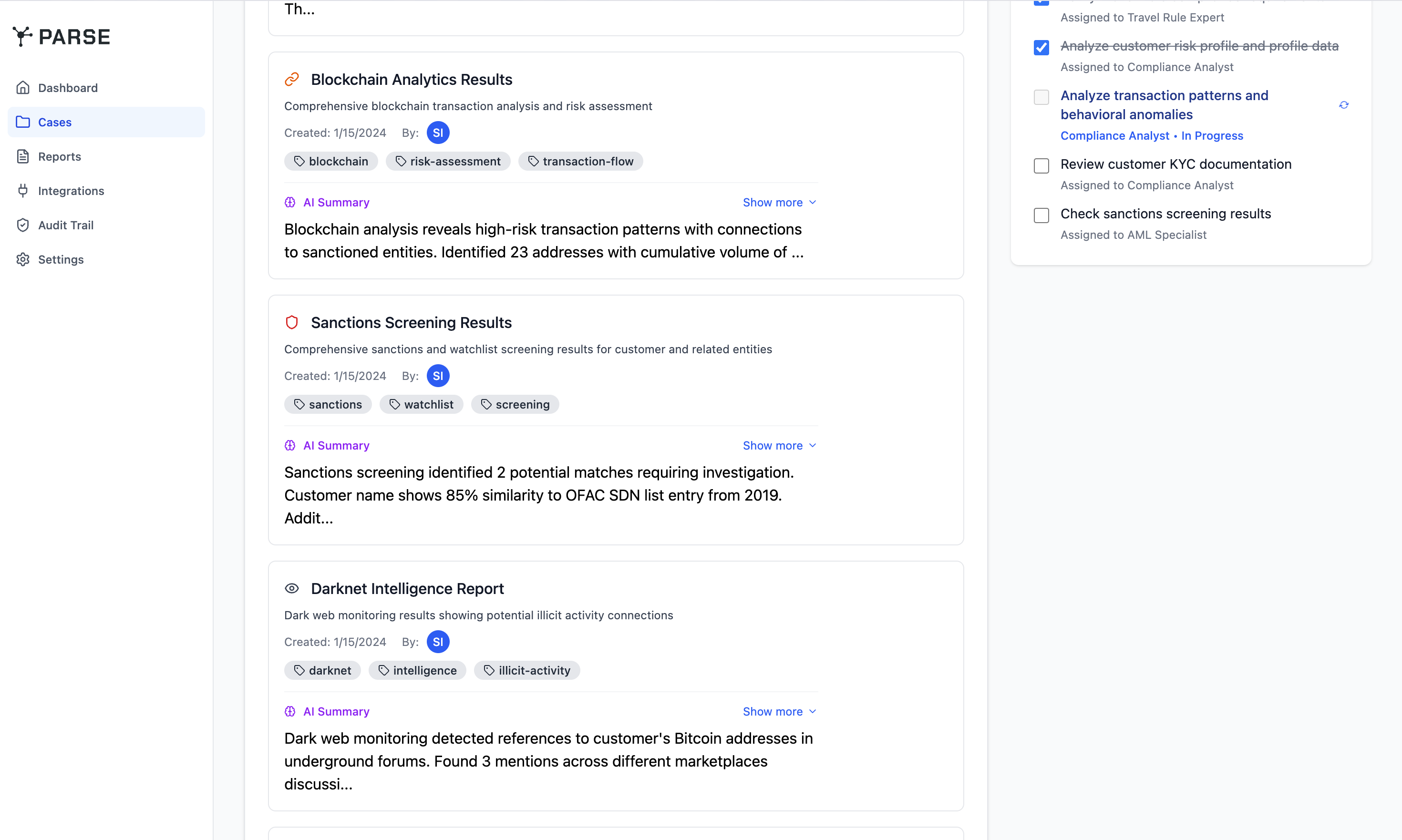The image size is (1402, 840).
Task: Expand Show more on Blockchain Analytics summary
Action: coord(779,202)
